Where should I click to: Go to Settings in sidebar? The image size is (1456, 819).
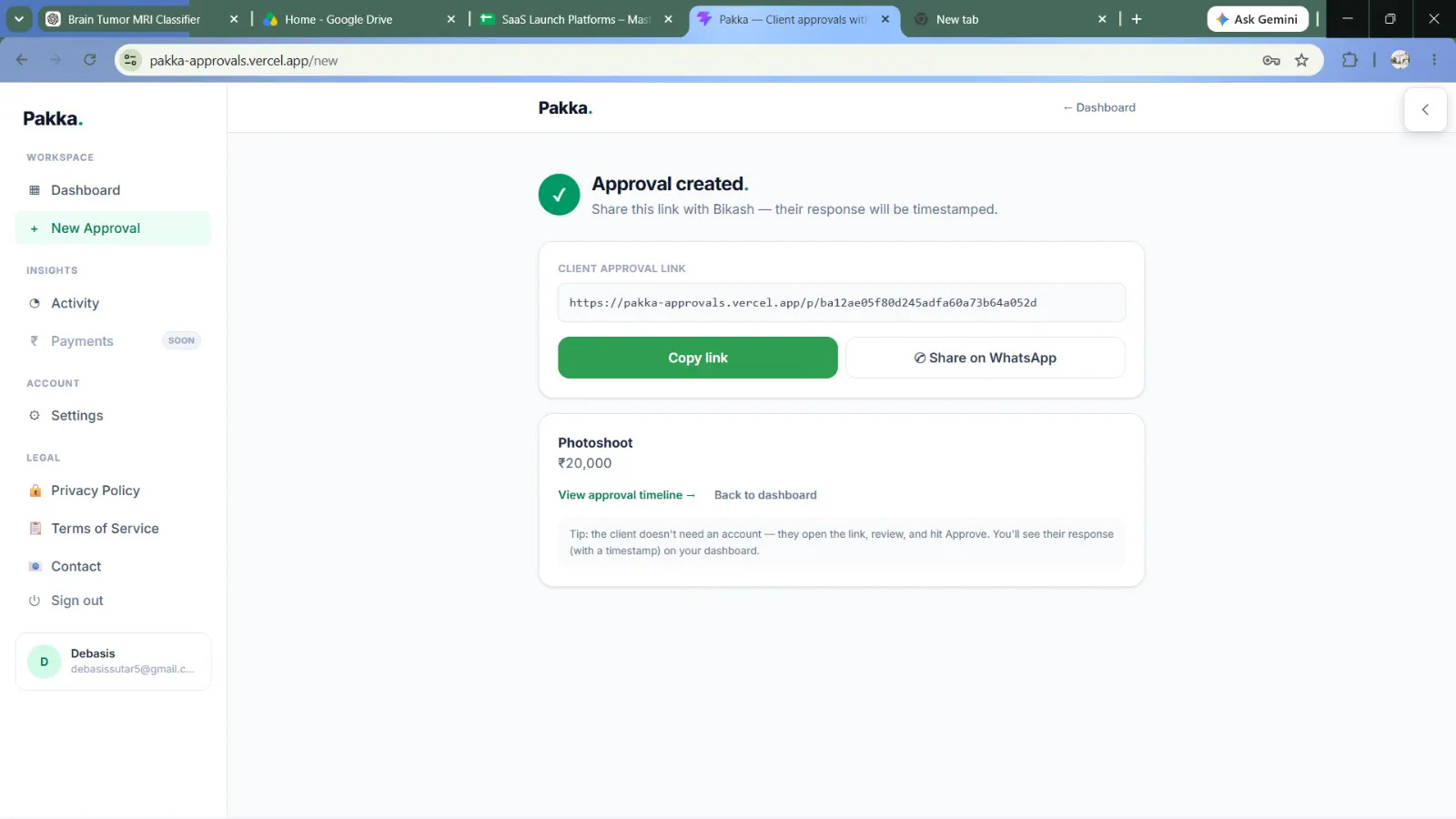click(113, 416)
